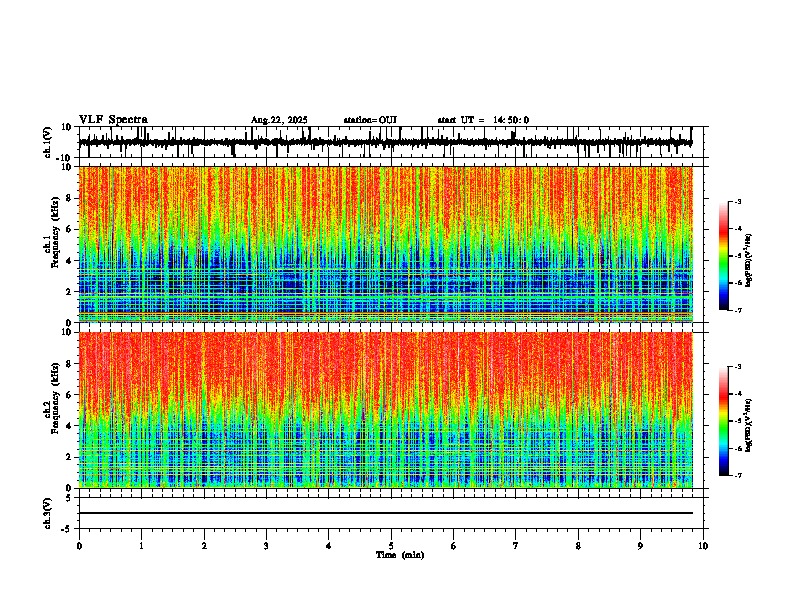Click the date label "Aug.22, 2025"
The width and height of the screenshot is (792, 612).
(x=279, y=120)
